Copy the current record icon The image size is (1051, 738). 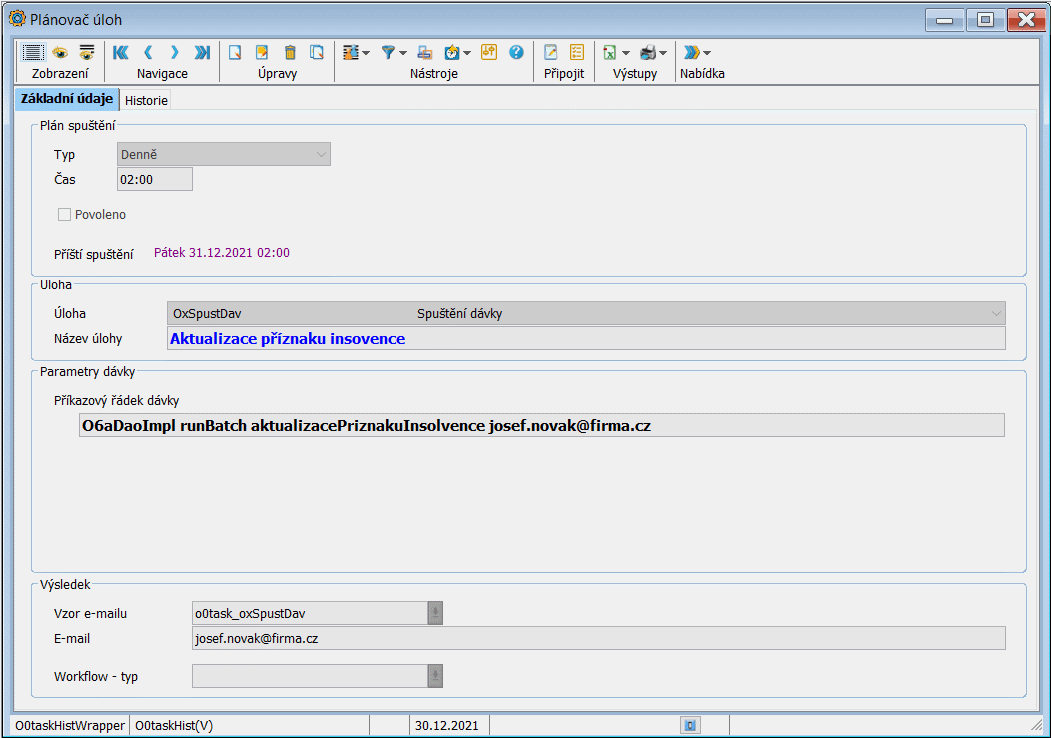(317, 53)
